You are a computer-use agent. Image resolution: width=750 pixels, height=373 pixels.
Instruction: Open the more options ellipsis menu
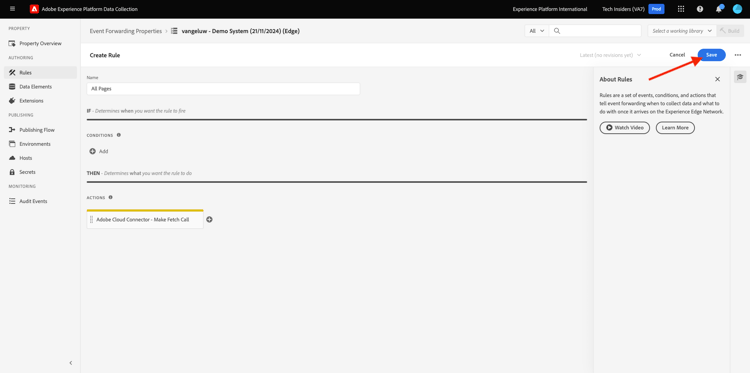tap(738, 55)
